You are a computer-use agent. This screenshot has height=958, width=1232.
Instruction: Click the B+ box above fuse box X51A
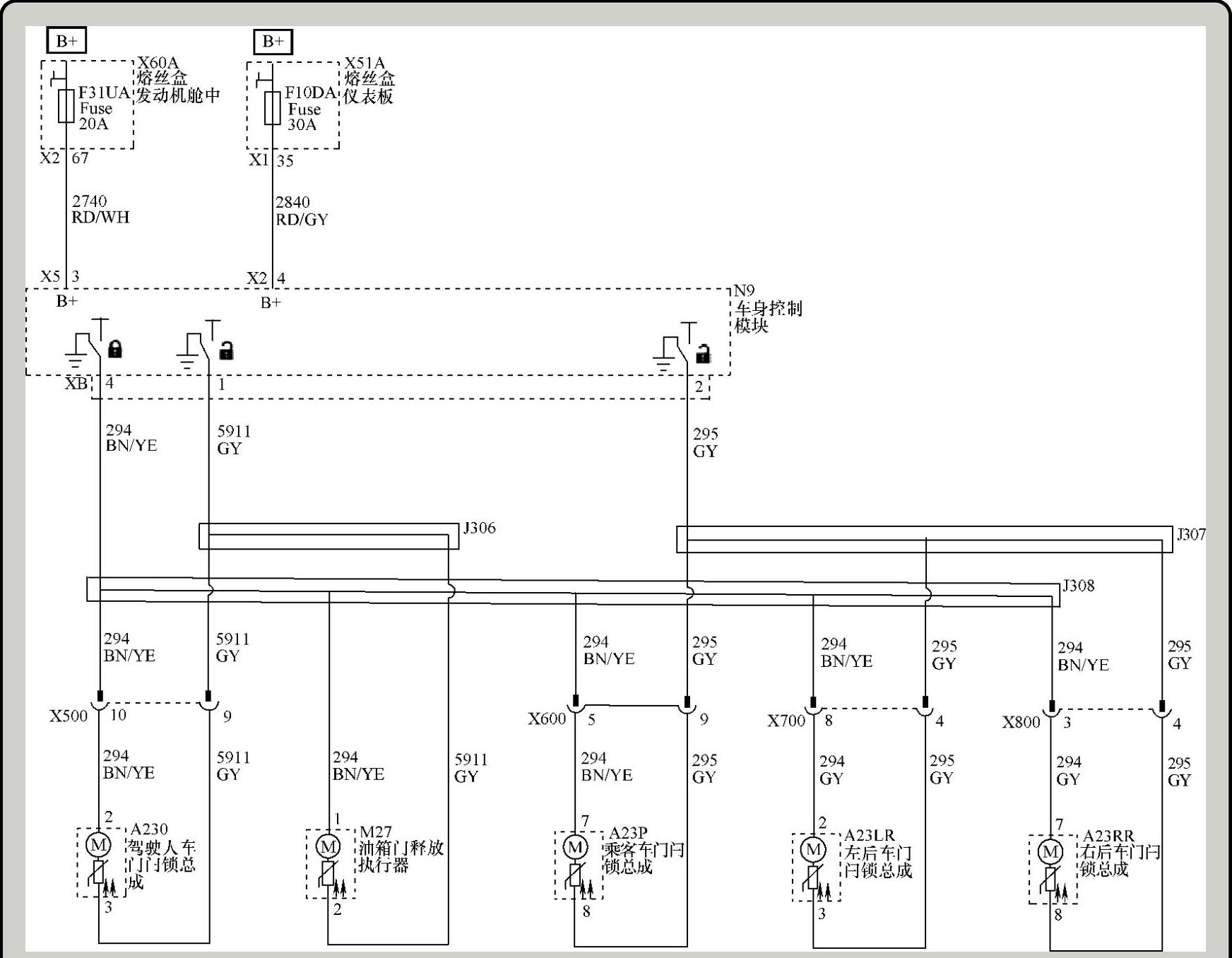point(273,41)
